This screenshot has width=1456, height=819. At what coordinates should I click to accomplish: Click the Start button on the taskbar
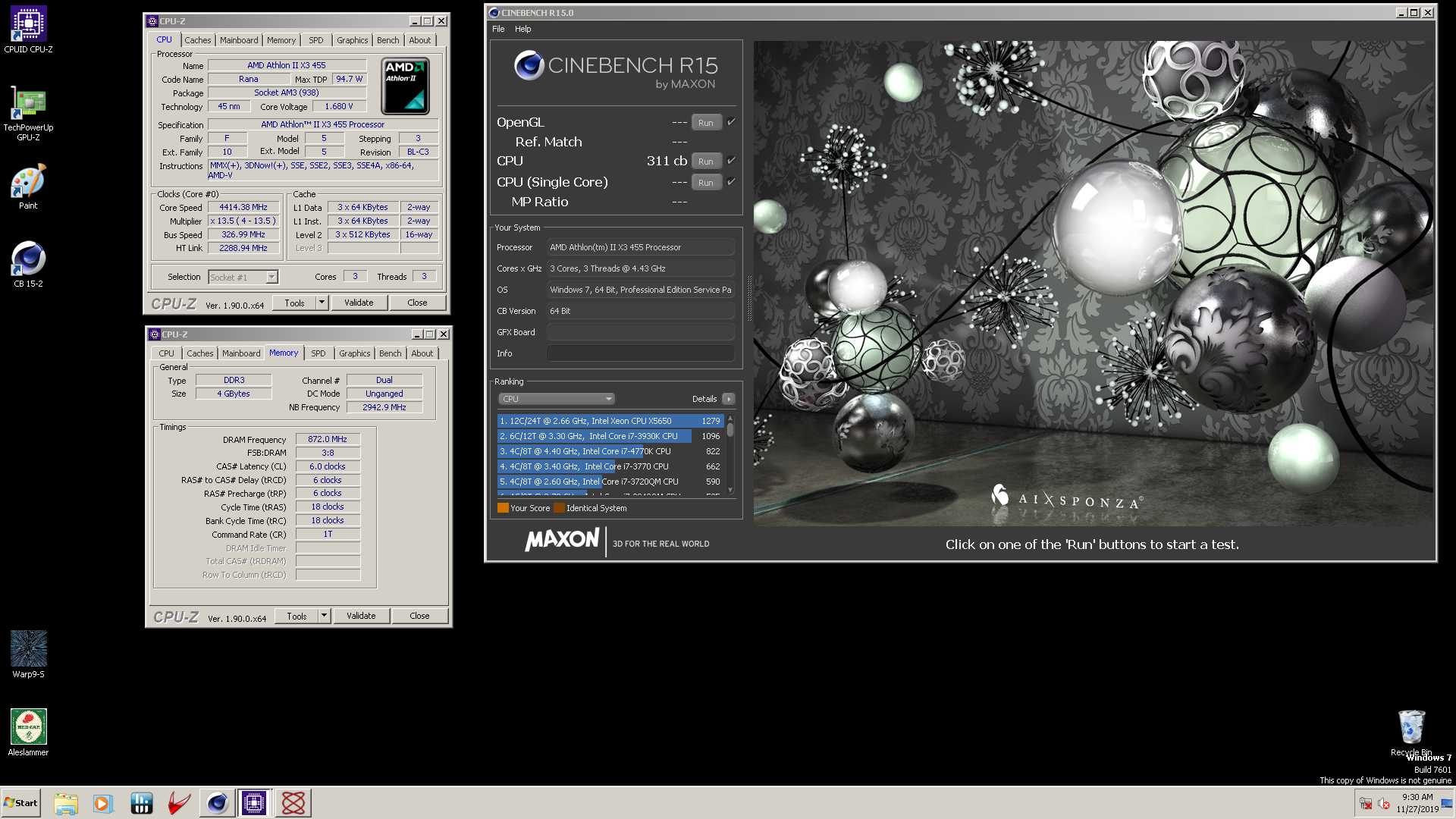point(20,803)
